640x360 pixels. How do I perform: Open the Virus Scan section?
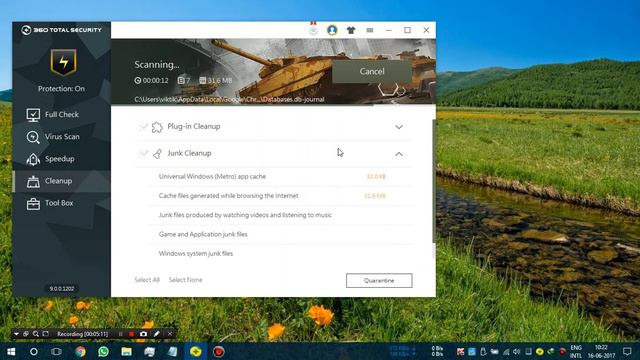[61, 137]
